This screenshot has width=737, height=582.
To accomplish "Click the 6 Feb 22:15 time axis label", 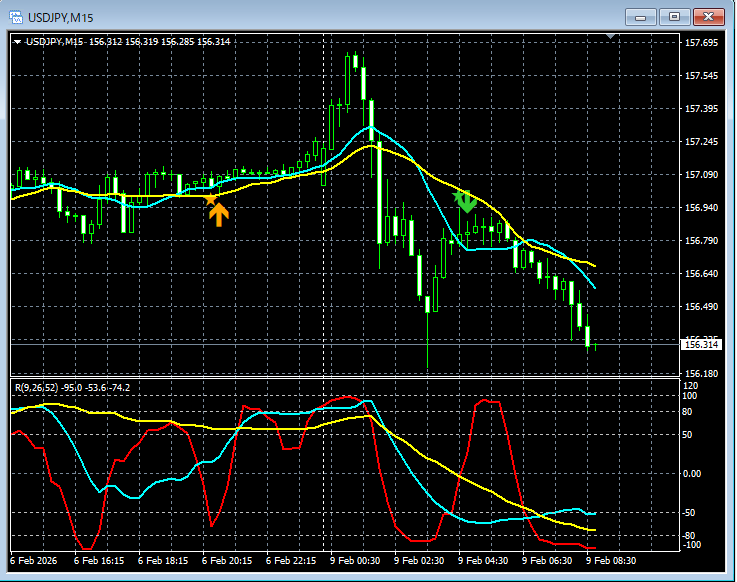I will pos(291,561).
